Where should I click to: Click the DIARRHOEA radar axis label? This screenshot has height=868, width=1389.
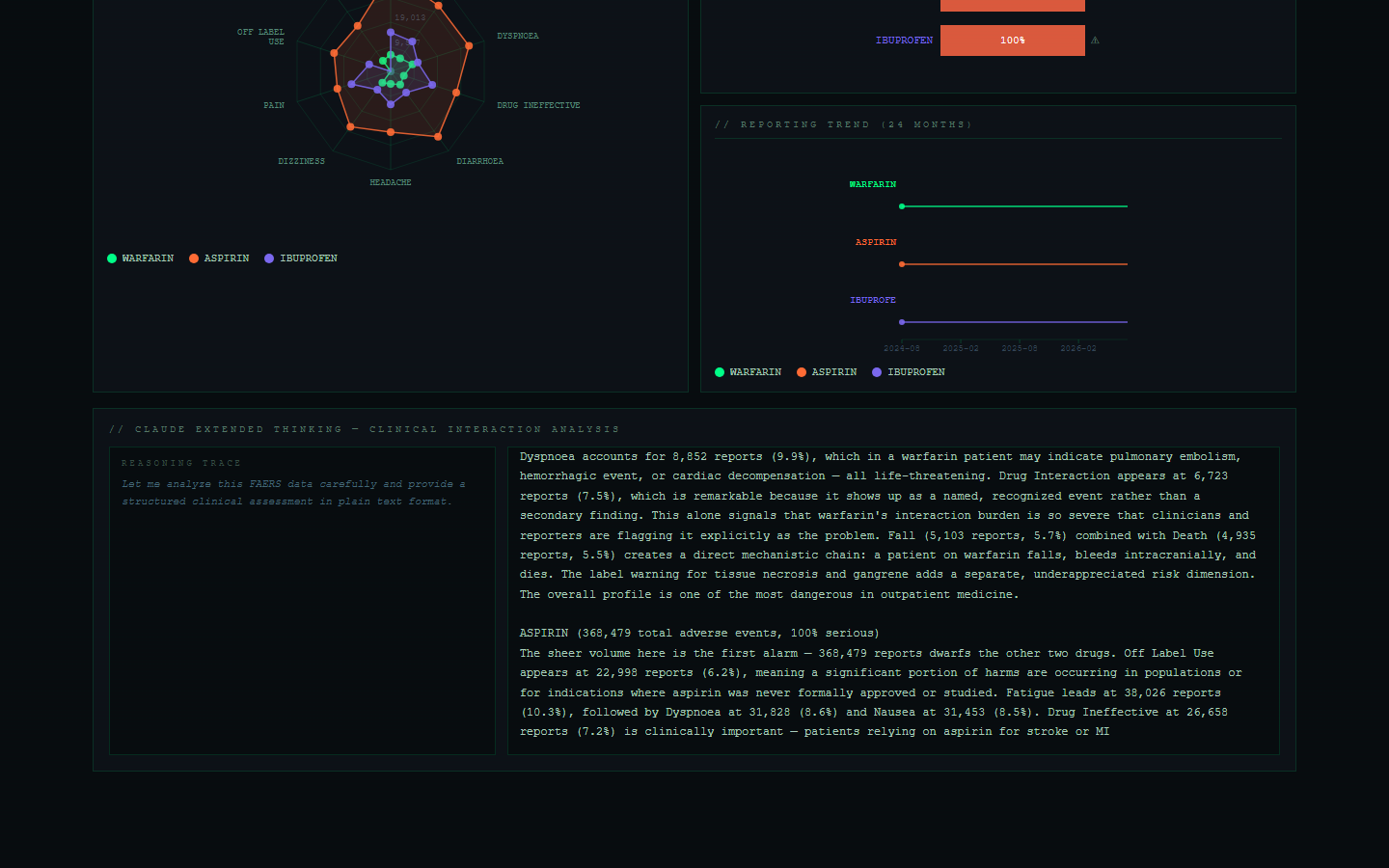click(x=479, y=161)
